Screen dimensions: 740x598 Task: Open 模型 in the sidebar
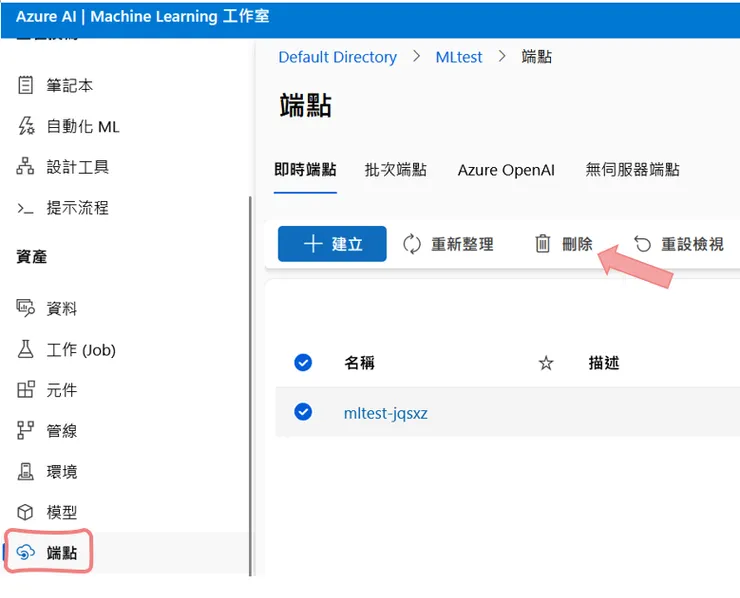coord(61,512)
